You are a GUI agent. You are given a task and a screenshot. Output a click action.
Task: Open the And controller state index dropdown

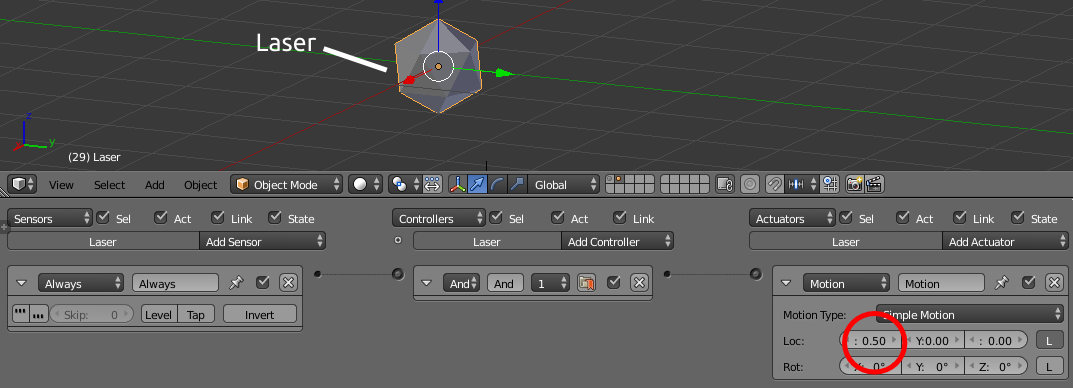pyautogui.click(x=551, y=283)
